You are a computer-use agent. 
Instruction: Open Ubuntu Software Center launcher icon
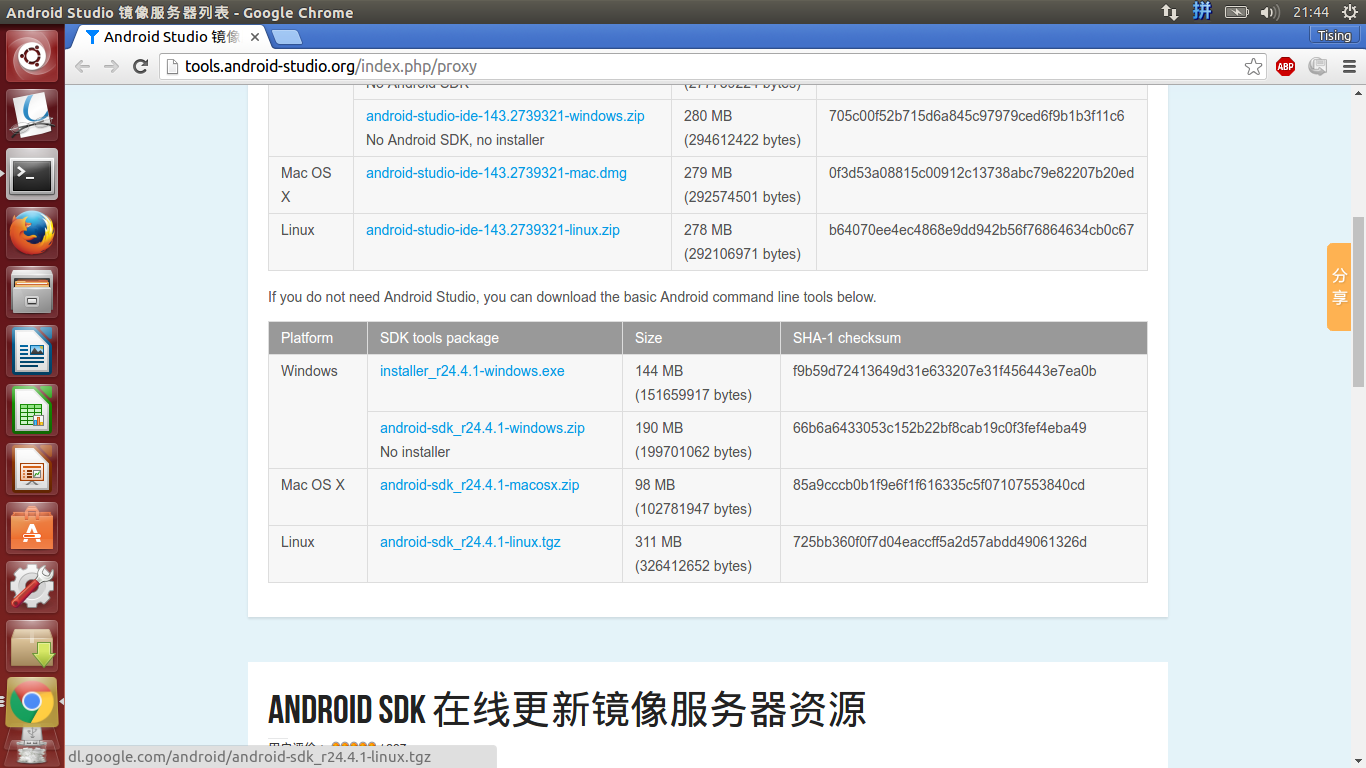[33, 528]
